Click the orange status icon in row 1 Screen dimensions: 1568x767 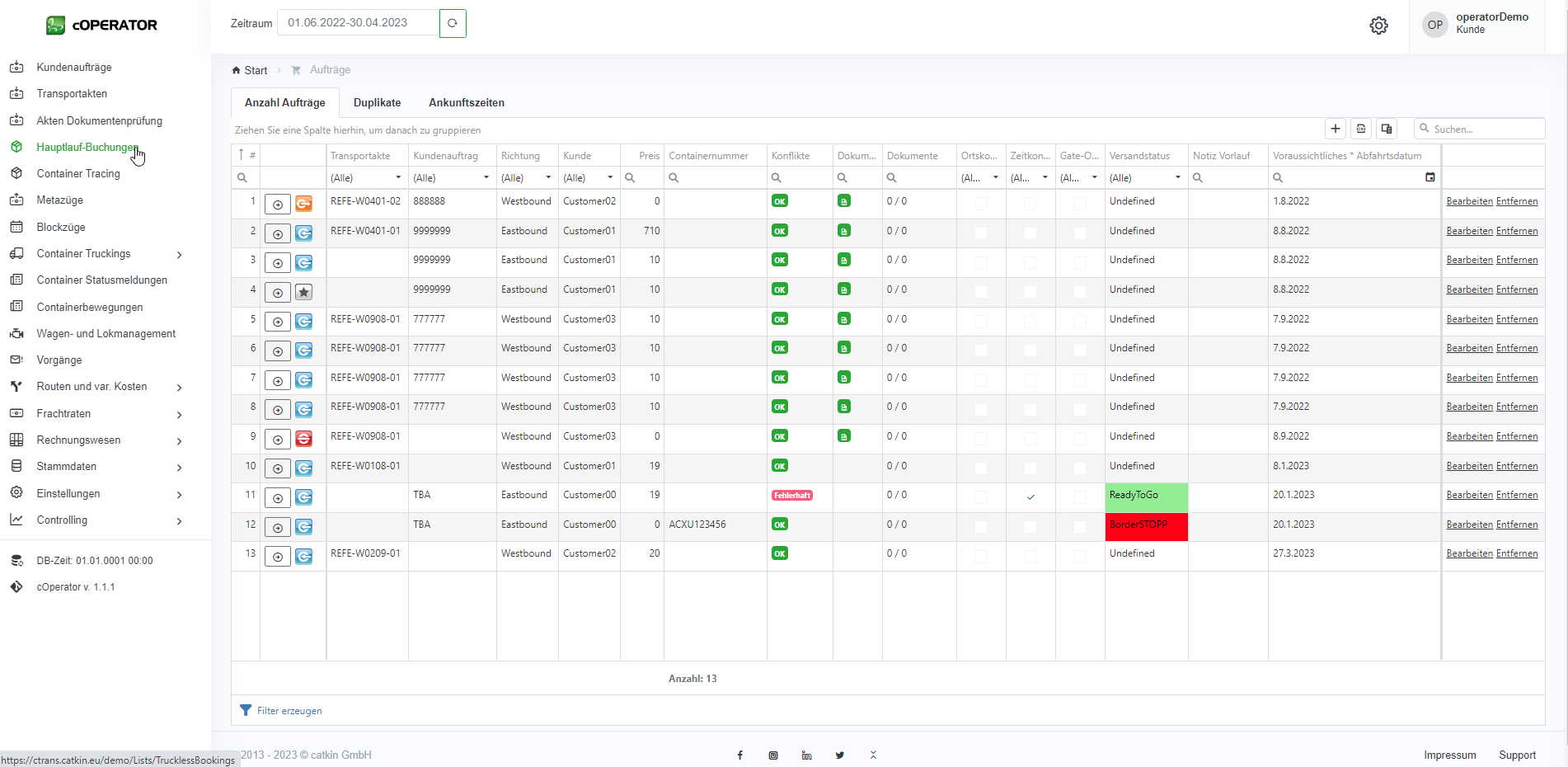303,204
